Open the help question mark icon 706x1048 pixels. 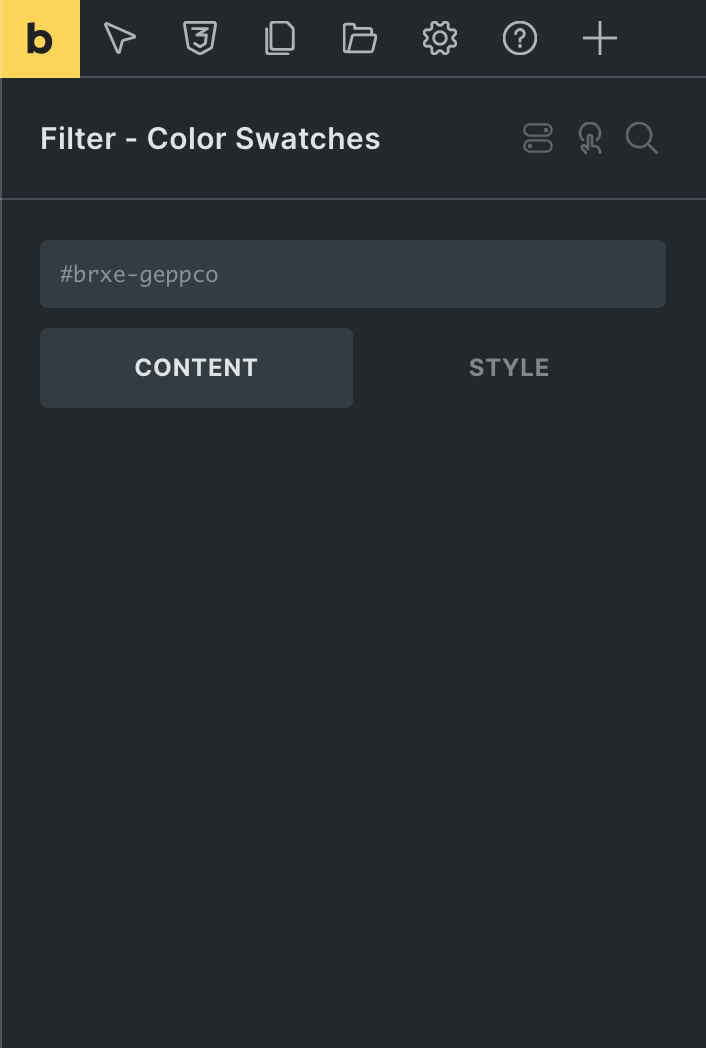pos(520,38)
